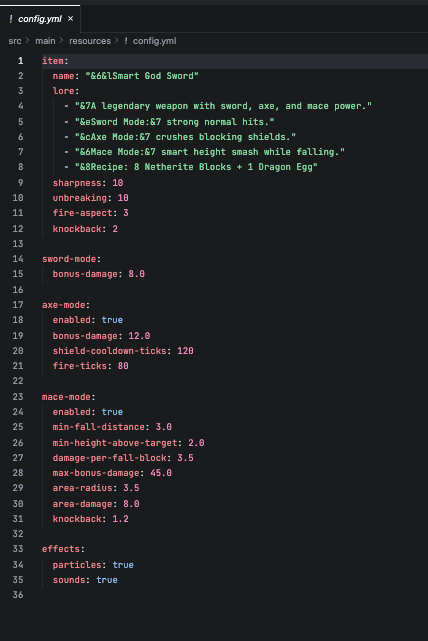This screenshot has height=641, width=428.
Task: Click the shield-cooldown-ticks value 120
Action: (x=185, y=351)
